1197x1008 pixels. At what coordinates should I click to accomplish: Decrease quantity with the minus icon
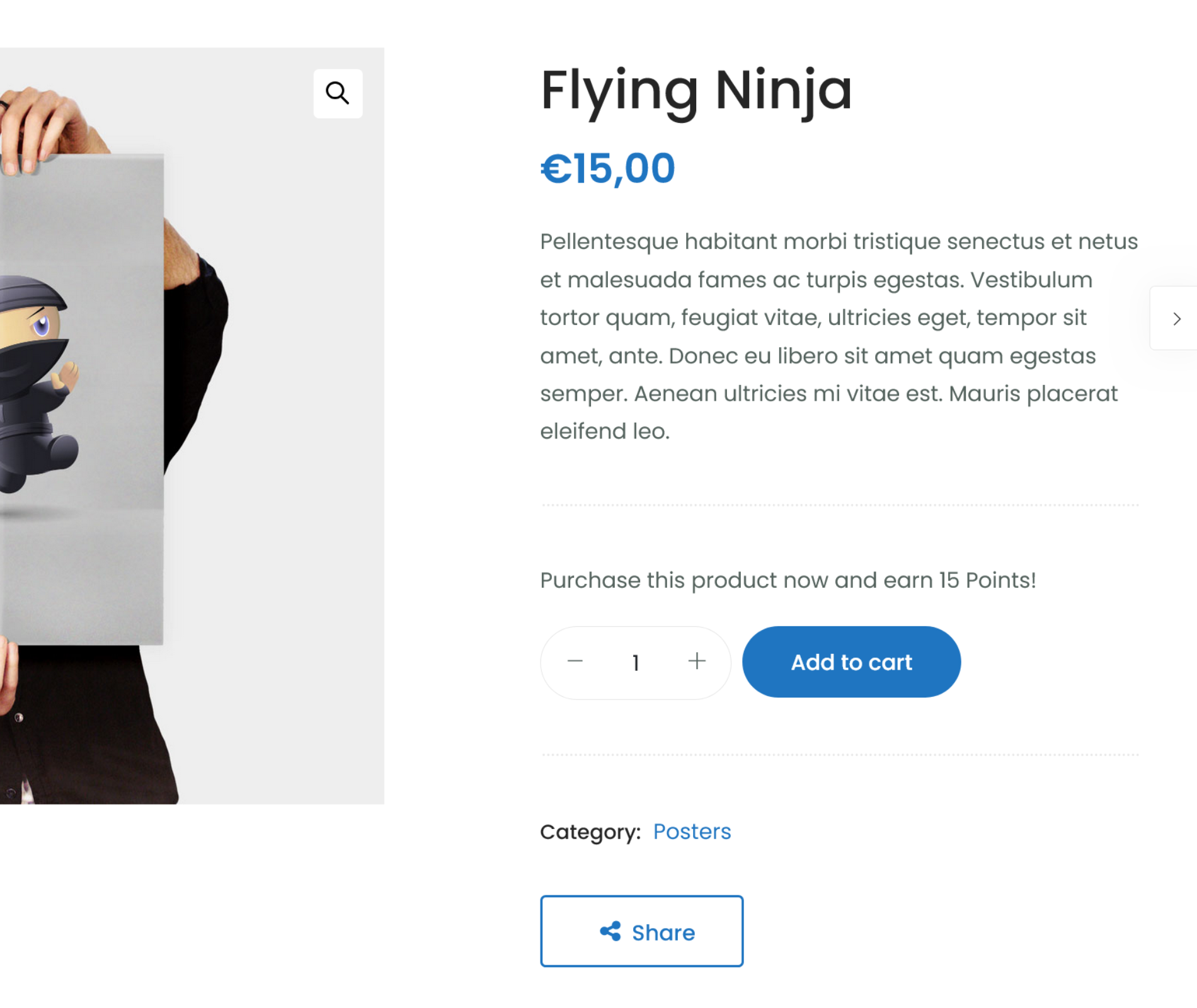575,661
